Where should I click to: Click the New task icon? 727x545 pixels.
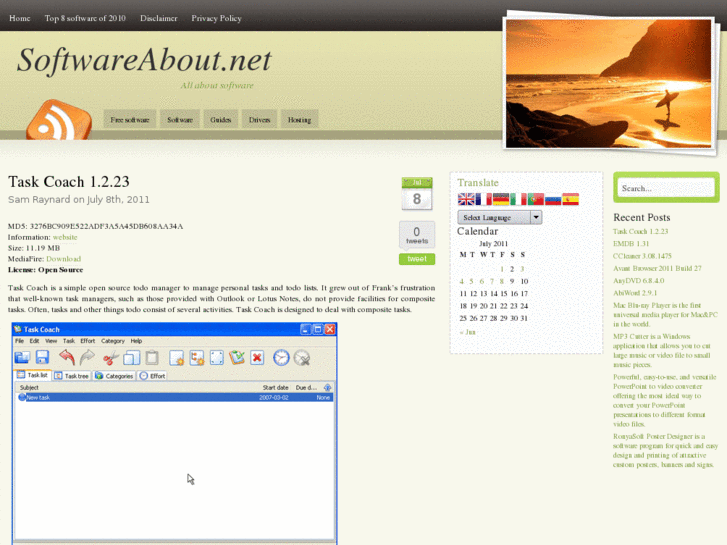coord(176,358)
